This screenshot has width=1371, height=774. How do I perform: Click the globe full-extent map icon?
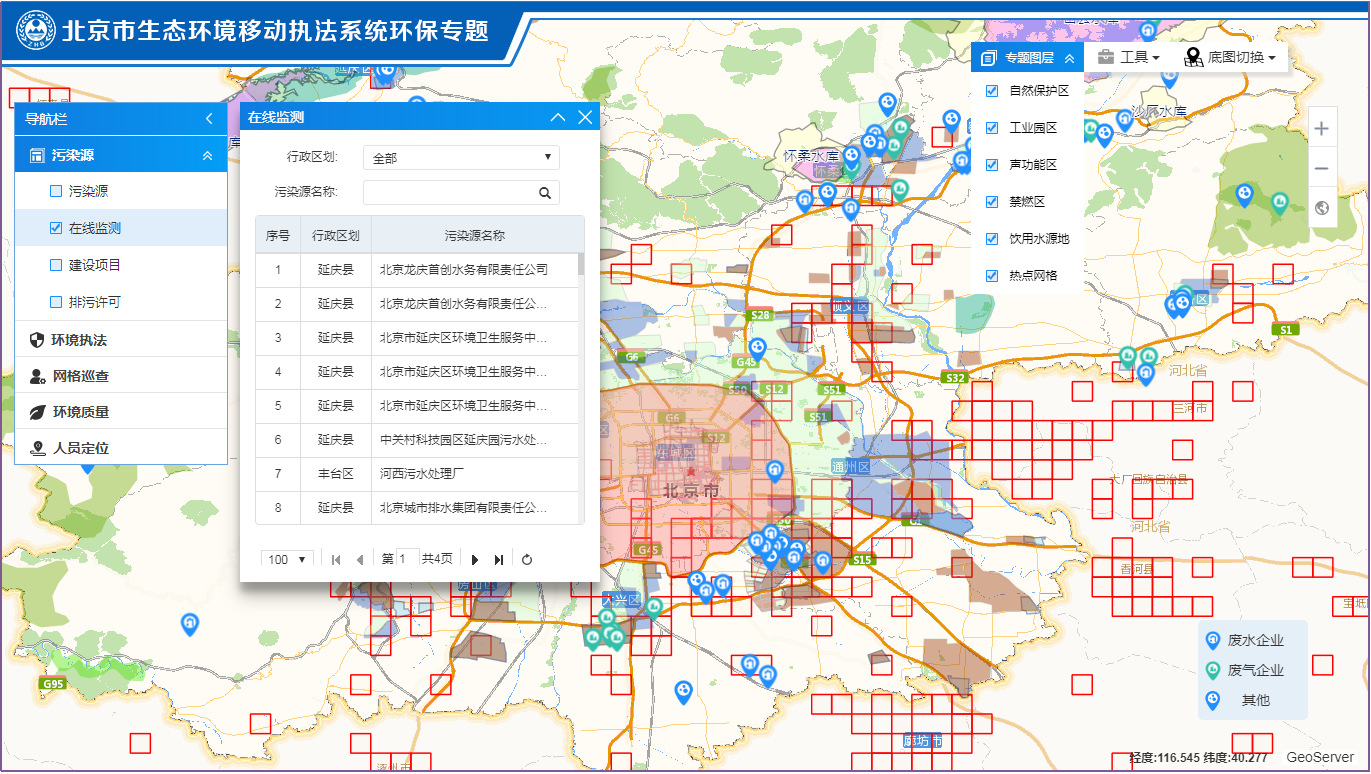point(1322,208)
